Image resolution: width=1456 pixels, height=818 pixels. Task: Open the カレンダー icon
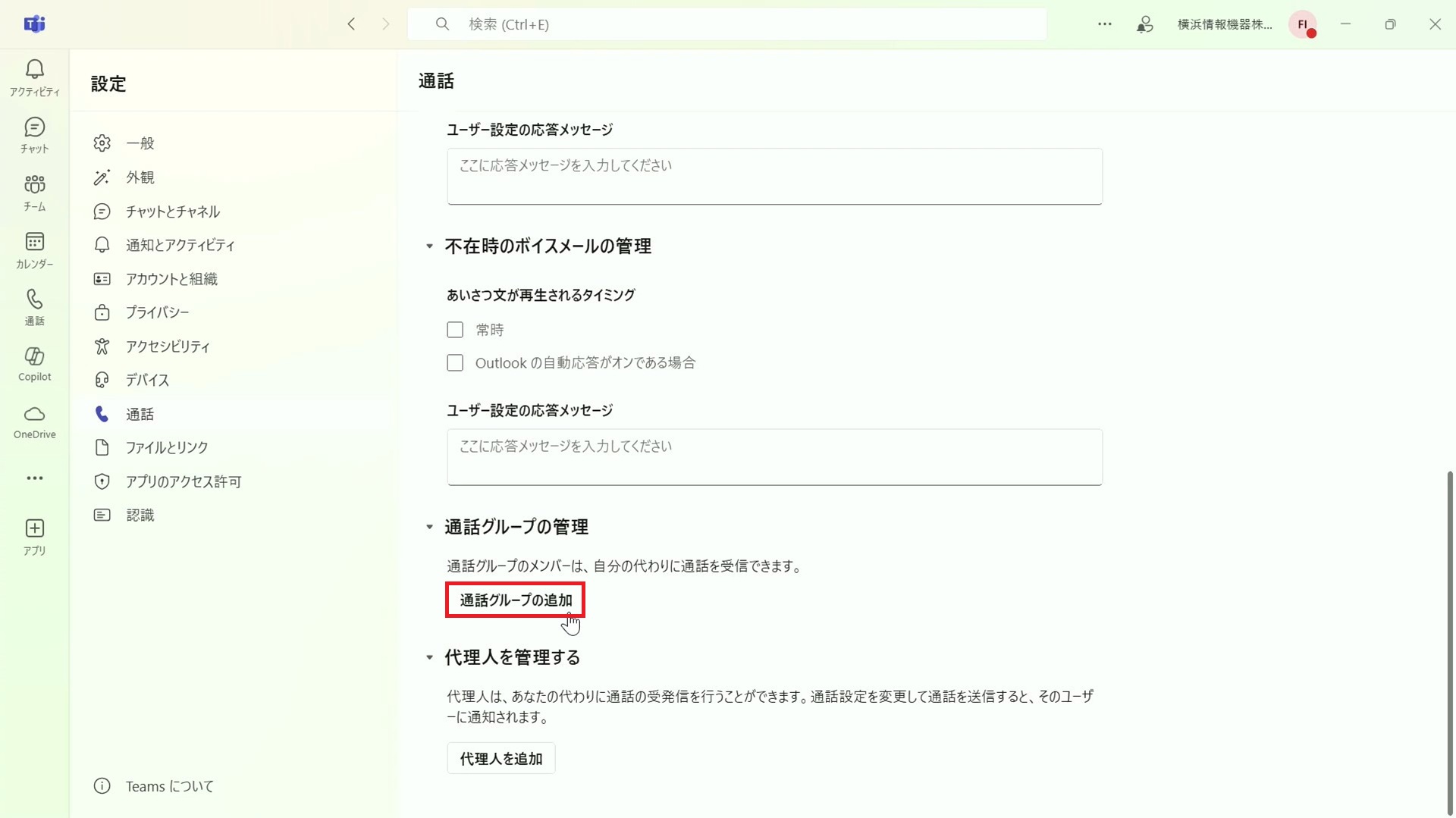coord(34,251)
